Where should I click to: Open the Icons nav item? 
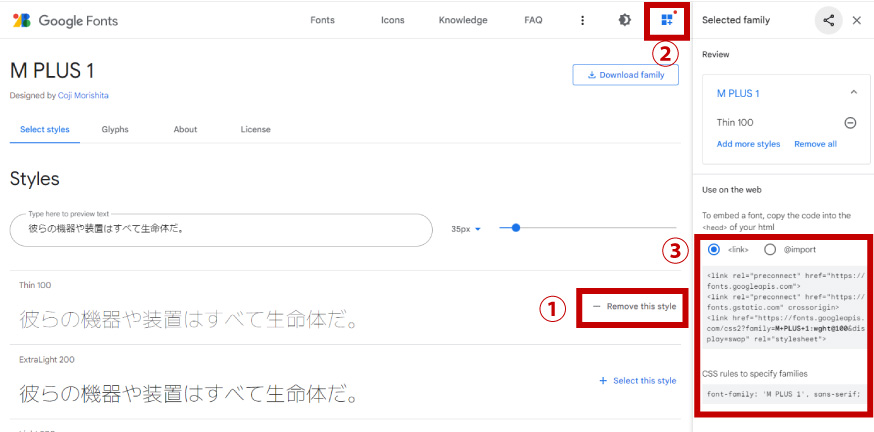pos(392,20)
